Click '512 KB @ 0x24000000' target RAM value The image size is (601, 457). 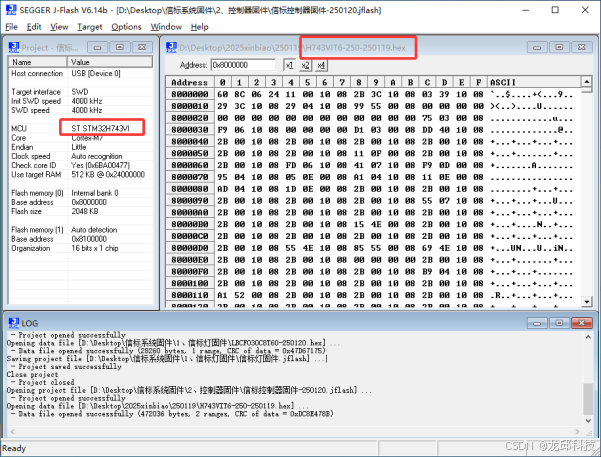pos(108,174)
